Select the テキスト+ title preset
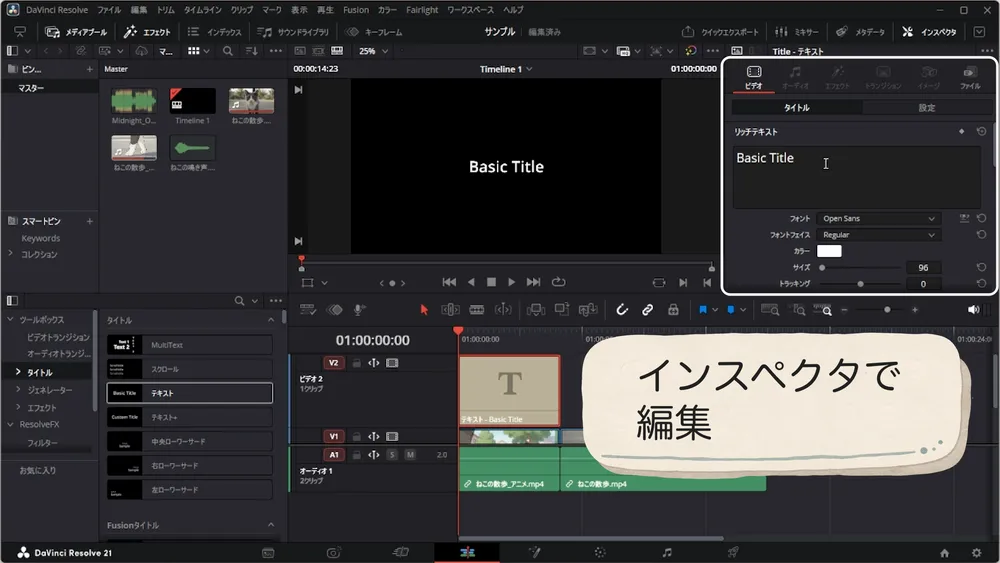The width and height of the screenshot is (1000, 563). click(x=189, y=417)
